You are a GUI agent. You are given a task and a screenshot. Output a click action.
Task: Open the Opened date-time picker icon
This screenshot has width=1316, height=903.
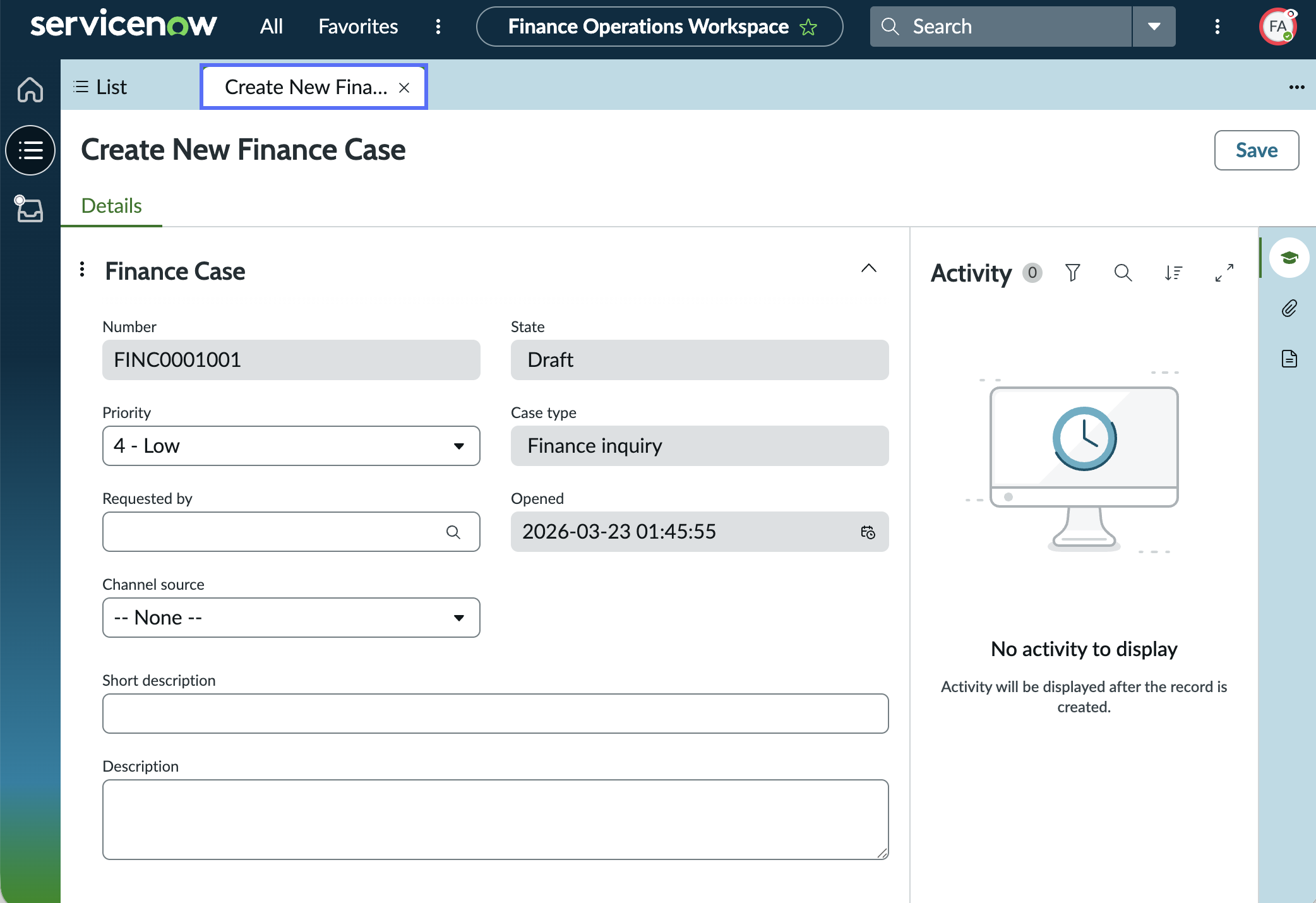(868, 532)
